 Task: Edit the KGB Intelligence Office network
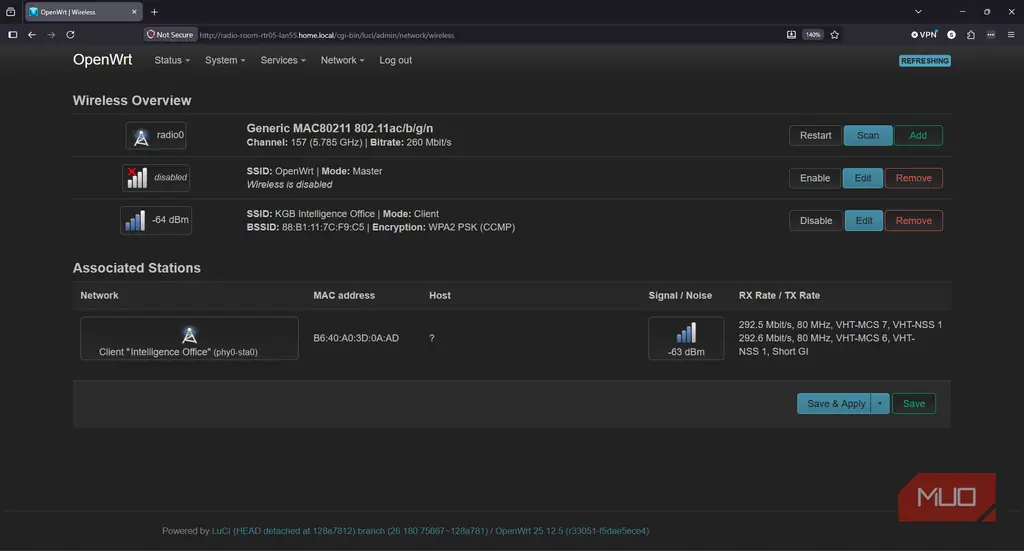click(x=864, y=221)
